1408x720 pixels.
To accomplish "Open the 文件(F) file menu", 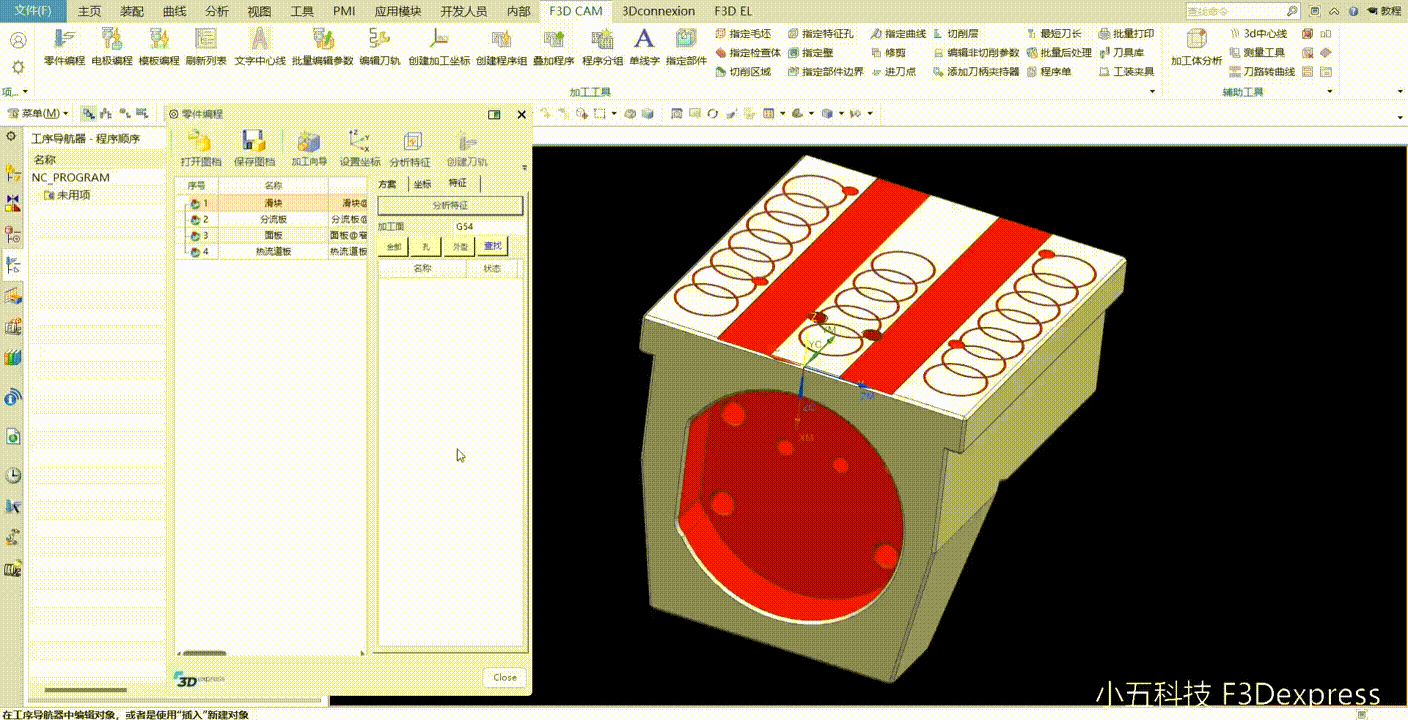I will [x=33, y=12].
